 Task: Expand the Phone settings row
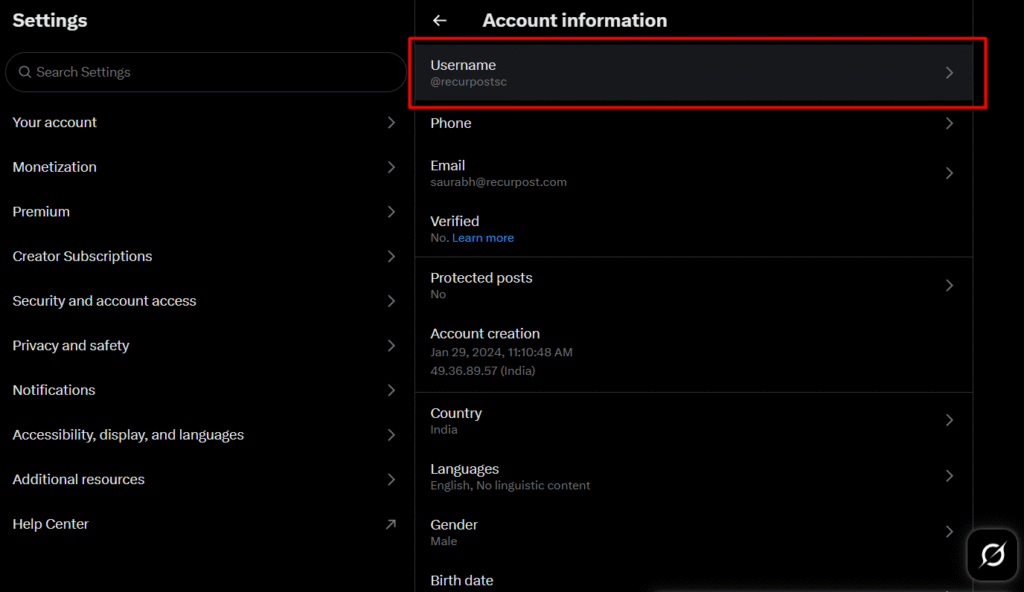tap(694, 123)
